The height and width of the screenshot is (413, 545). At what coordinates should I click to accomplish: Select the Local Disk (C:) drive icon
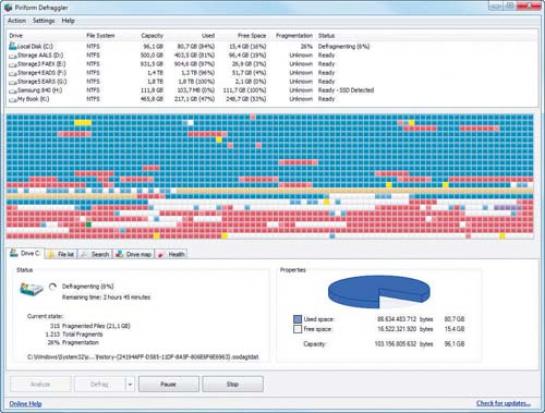13,46
